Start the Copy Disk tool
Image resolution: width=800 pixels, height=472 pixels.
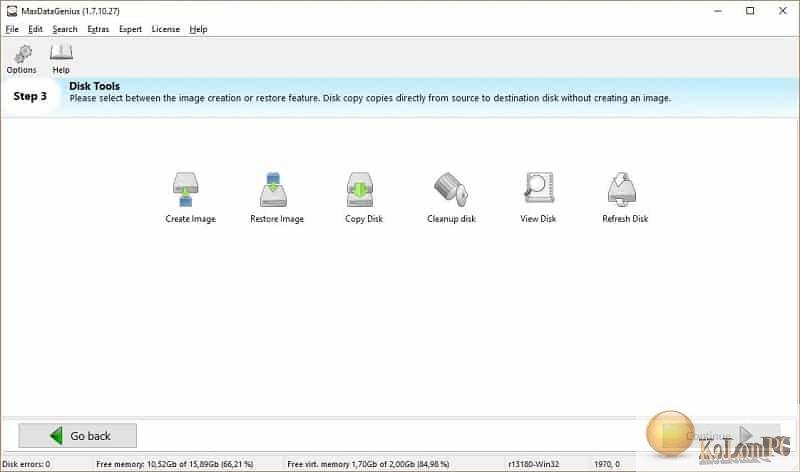tap(363, 197)
